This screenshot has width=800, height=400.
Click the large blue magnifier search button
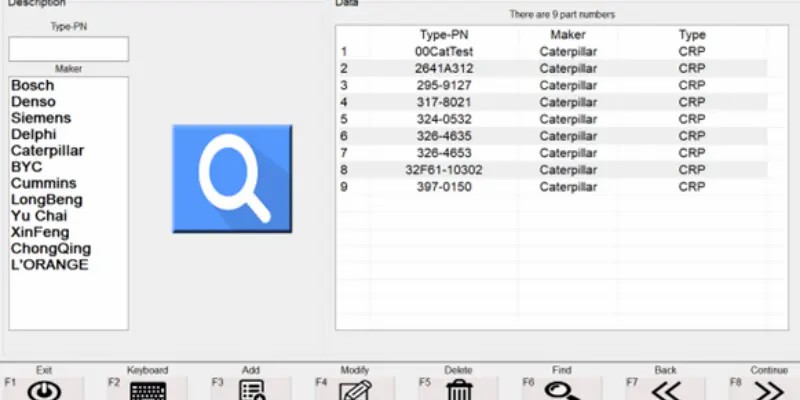[x=232, y=178]
